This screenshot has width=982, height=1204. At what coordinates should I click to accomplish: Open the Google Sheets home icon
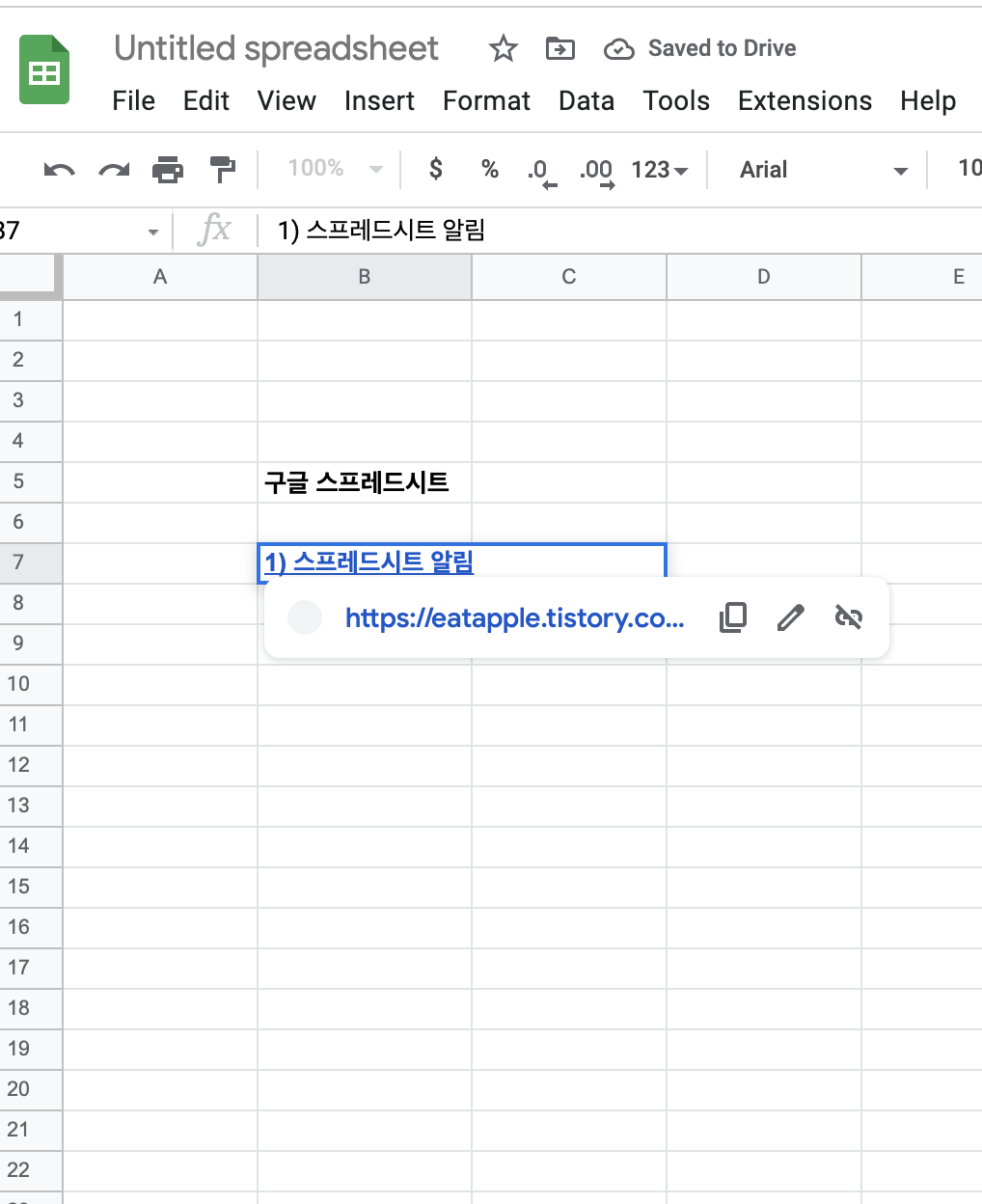point(44,69)
